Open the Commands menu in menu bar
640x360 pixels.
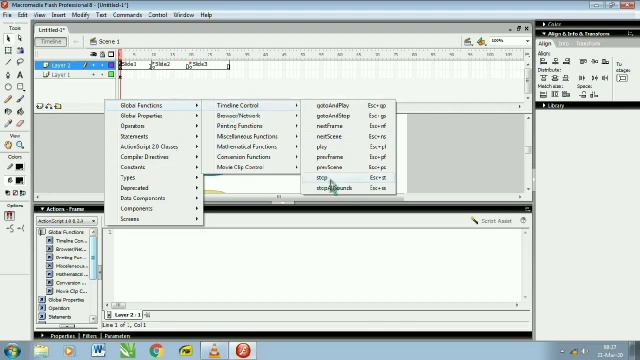(127, 15)
